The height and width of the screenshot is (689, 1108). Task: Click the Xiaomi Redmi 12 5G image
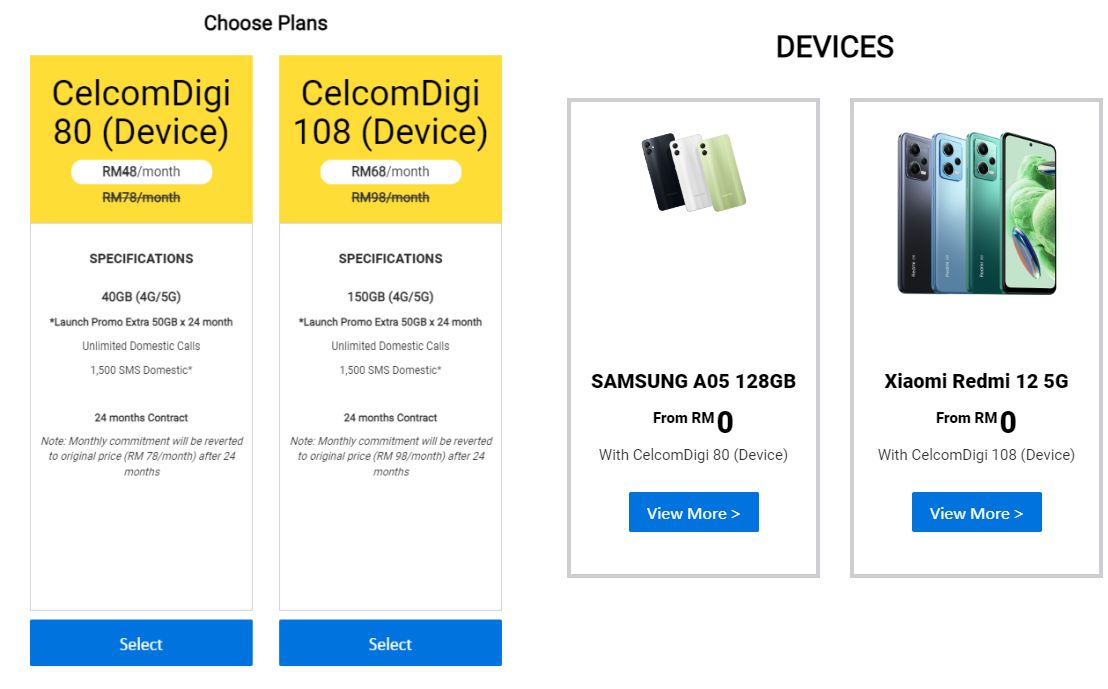(976, 210)
